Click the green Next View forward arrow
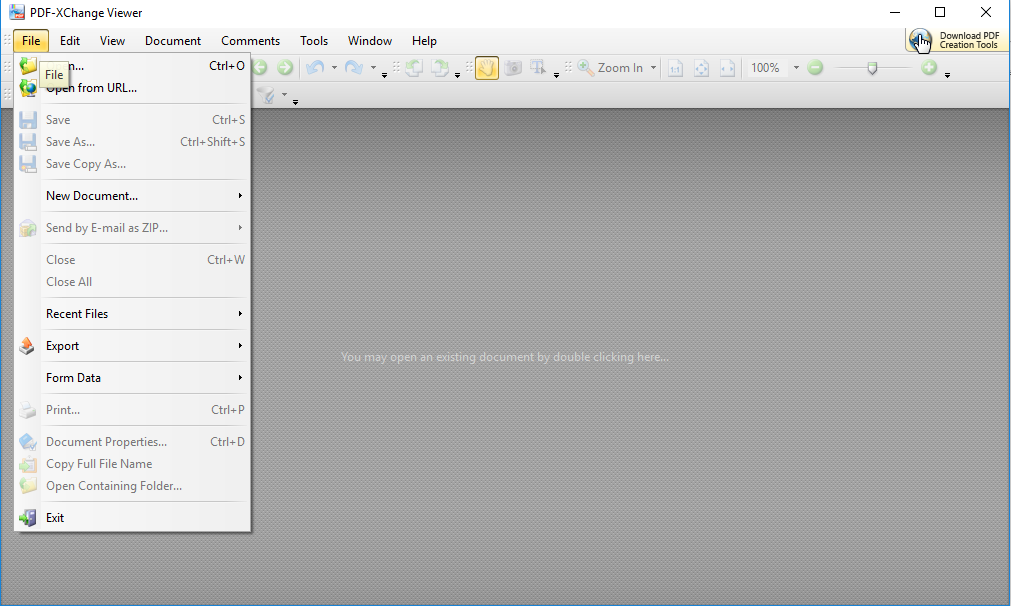The width and height of the screenshot is (1011, 606). (285, 68)
